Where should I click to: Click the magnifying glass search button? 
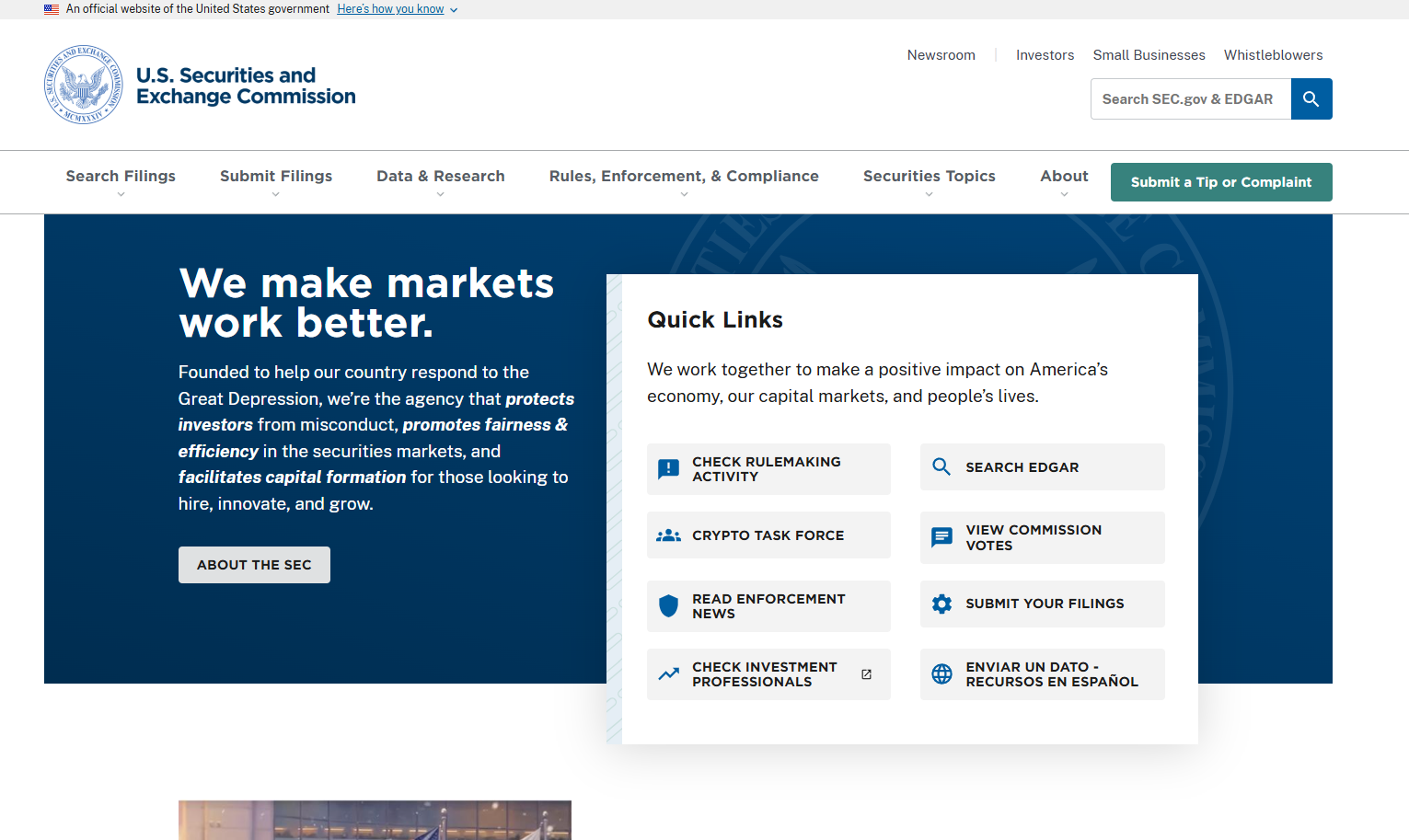click(1311, 99)
